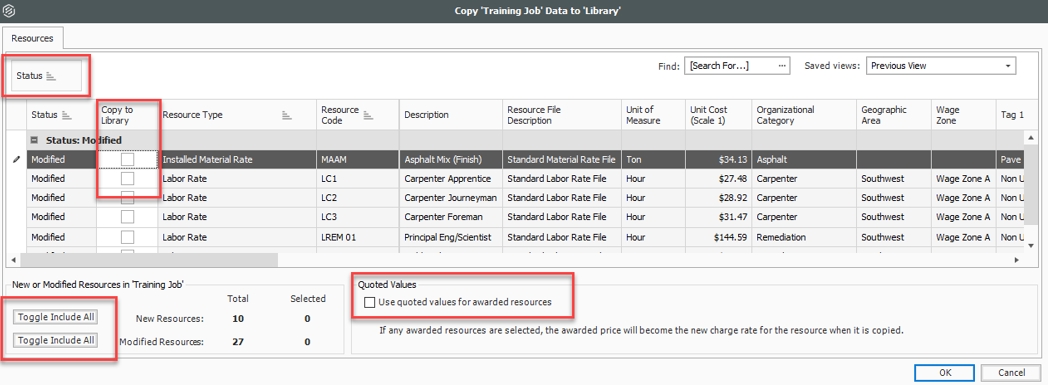The height and width of the screenshot is (385, 1048).
Task: Click Toggle Include All beside Modified Resources
Action: (56, 340)
